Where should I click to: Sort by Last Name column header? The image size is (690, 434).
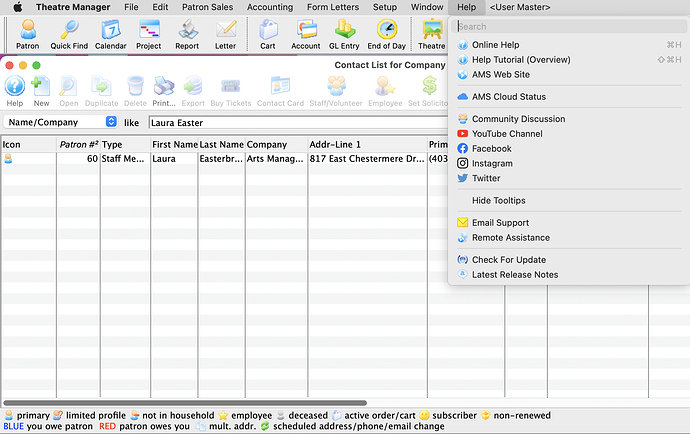point(221,144)
